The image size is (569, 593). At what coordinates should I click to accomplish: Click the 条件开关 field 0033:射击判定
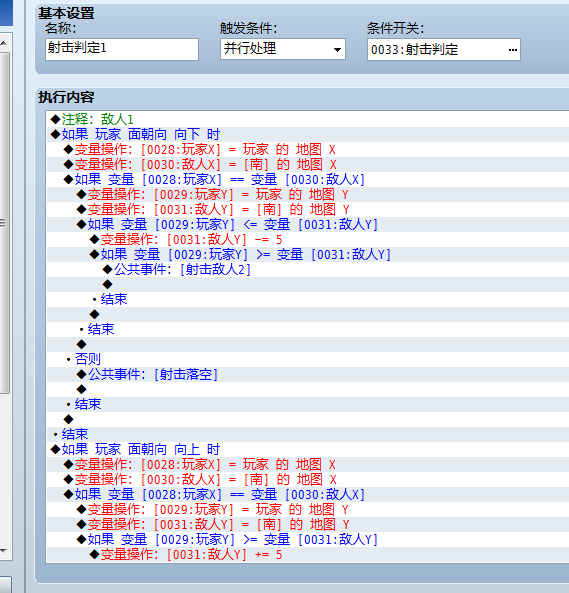(443, 50)
